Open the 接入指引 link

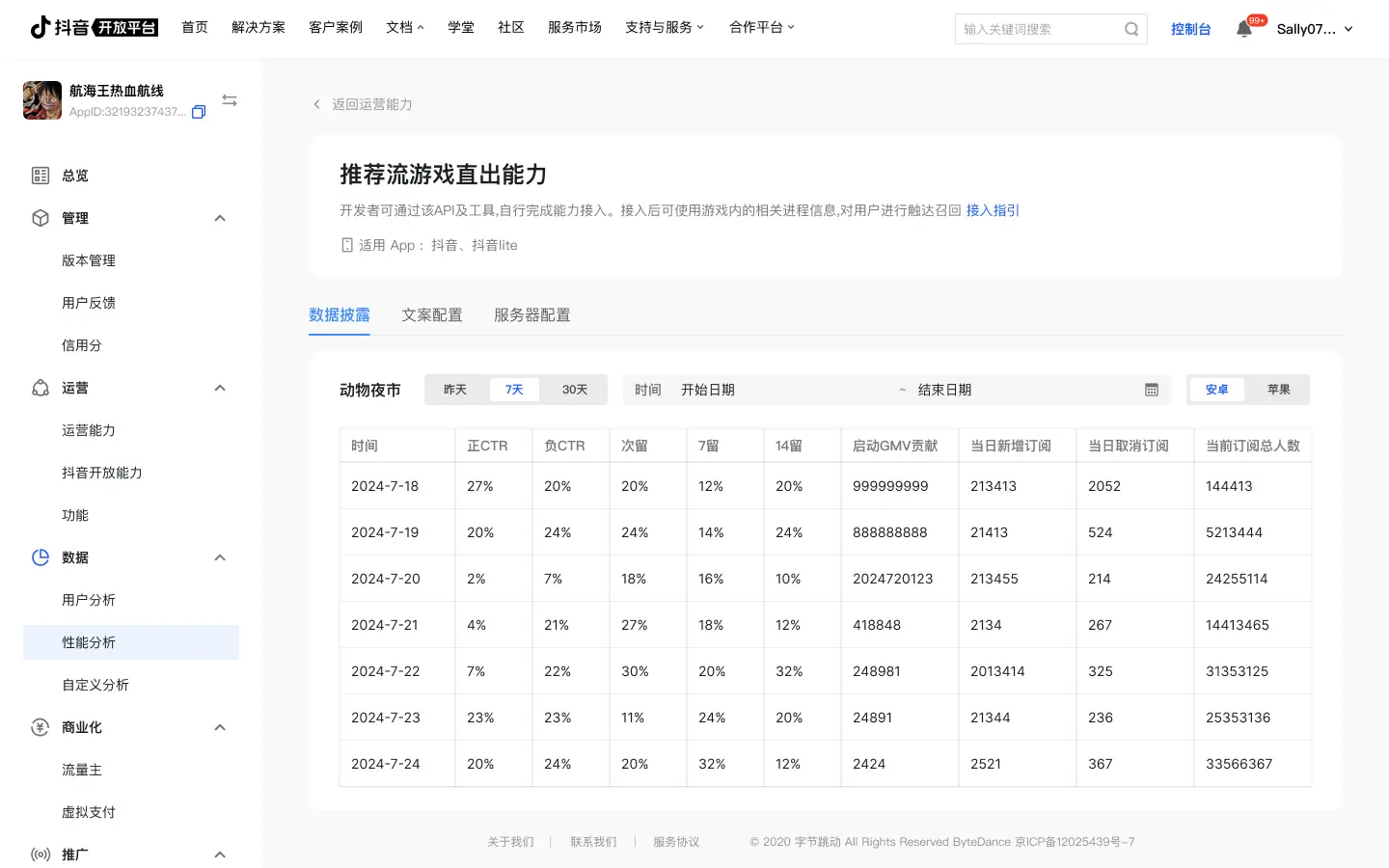pos(993,210)
